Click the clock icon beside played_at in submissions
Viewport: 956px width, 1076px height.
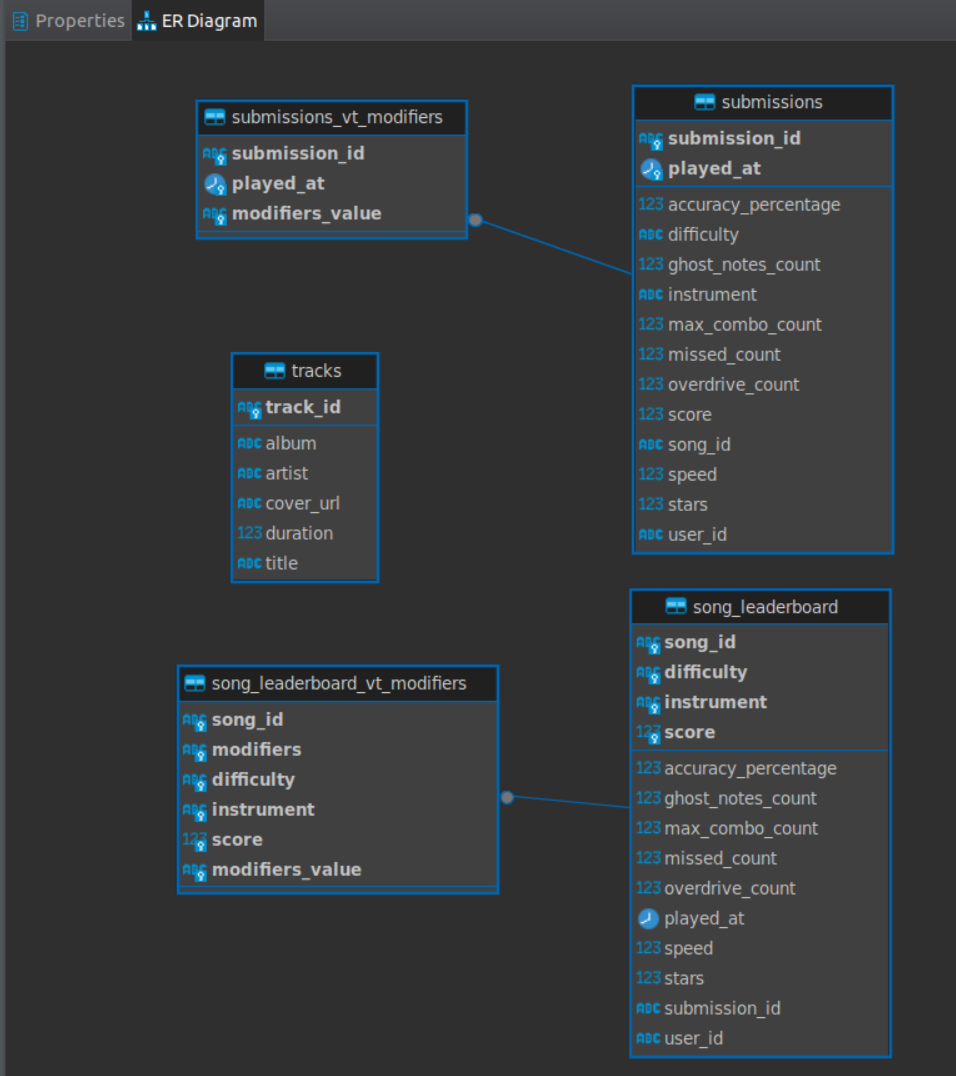pos(651,169)
